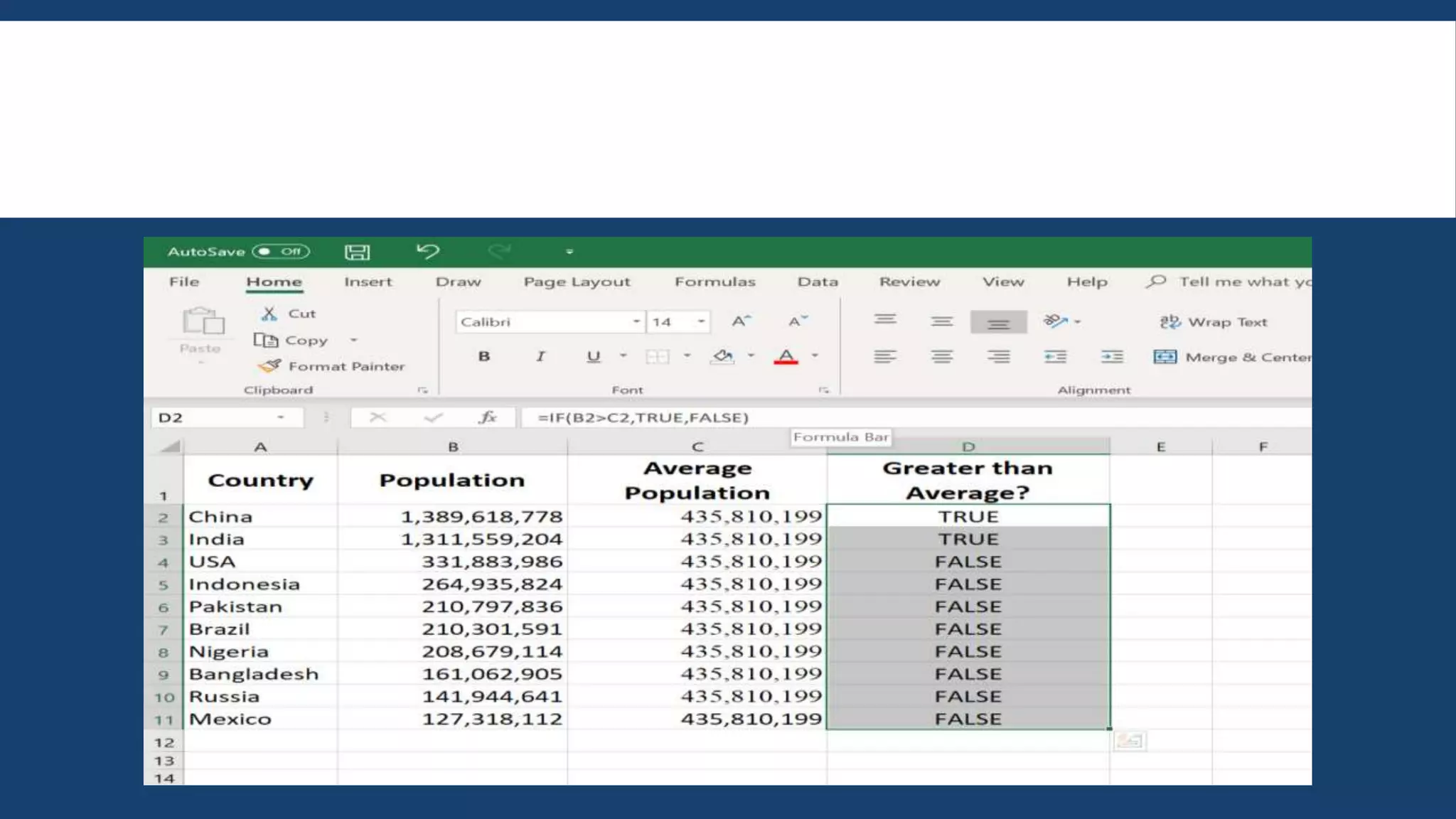Click the Insert Function fx icon
Image resolution: width=1456 pixels, height=819 pixels.
coord(487,417)
